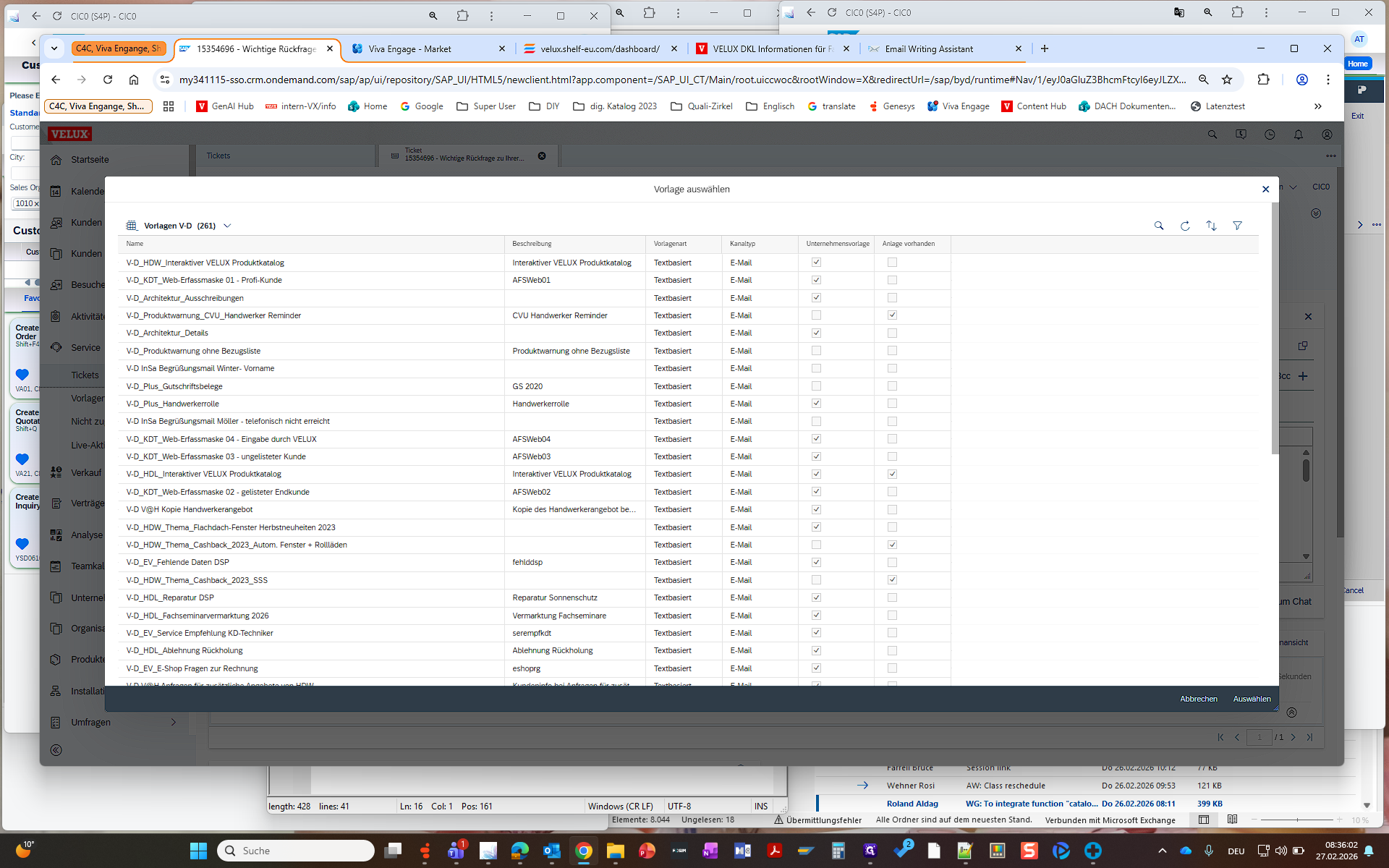
Task: Toggle Unternehmensvorlage checkbox for V-D_Plus_Handwerkerrolle
Action: tap(816, 404)
